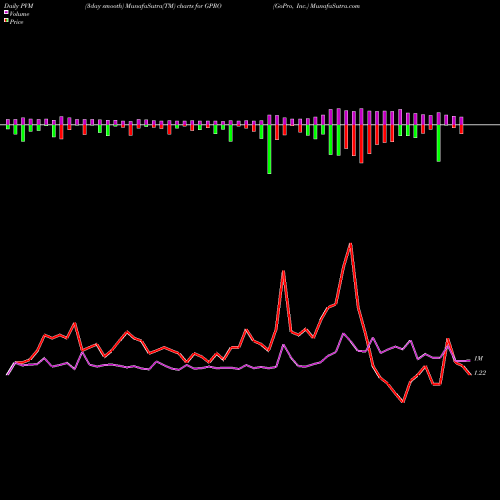
Task: Click the '1.22' price line end label
Action: (480, 373)
